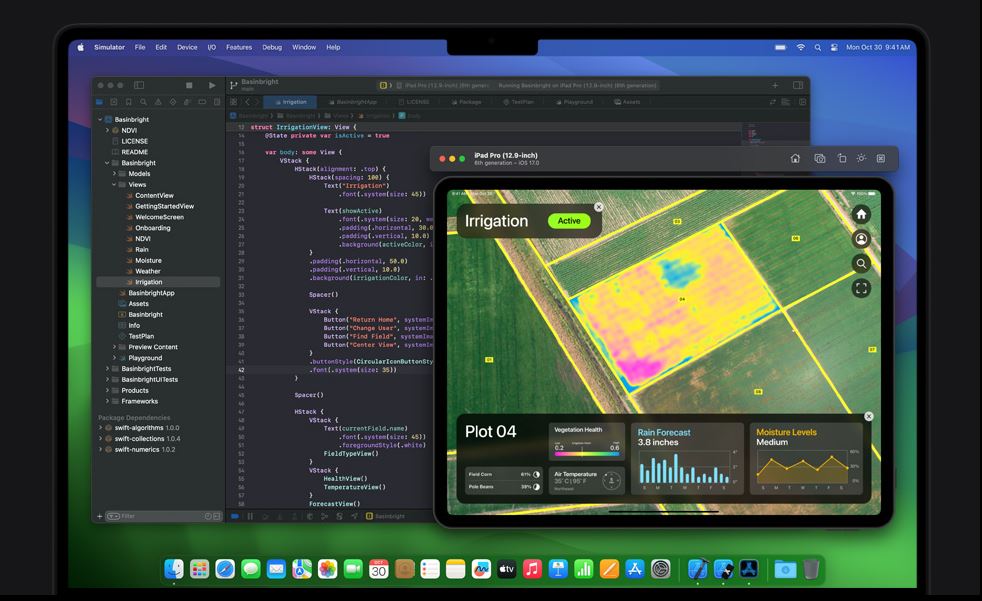Collapse the Views folder in navigator
The height and width of the screenshot is (601, 982).
pyautogui.click(x=115, y=185)
